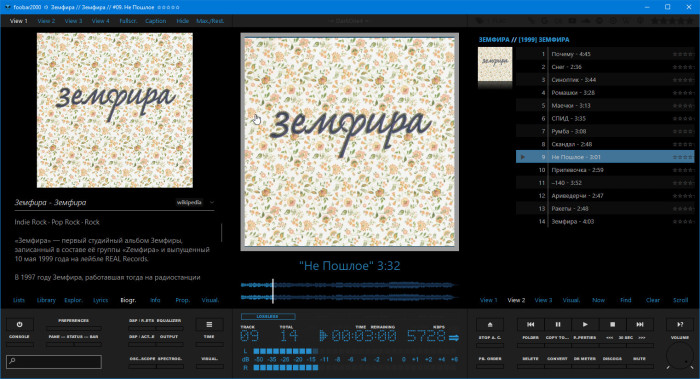The image size is (700, 379).
Task: Click the Hide menu item
Action: (x=182, y=21)
